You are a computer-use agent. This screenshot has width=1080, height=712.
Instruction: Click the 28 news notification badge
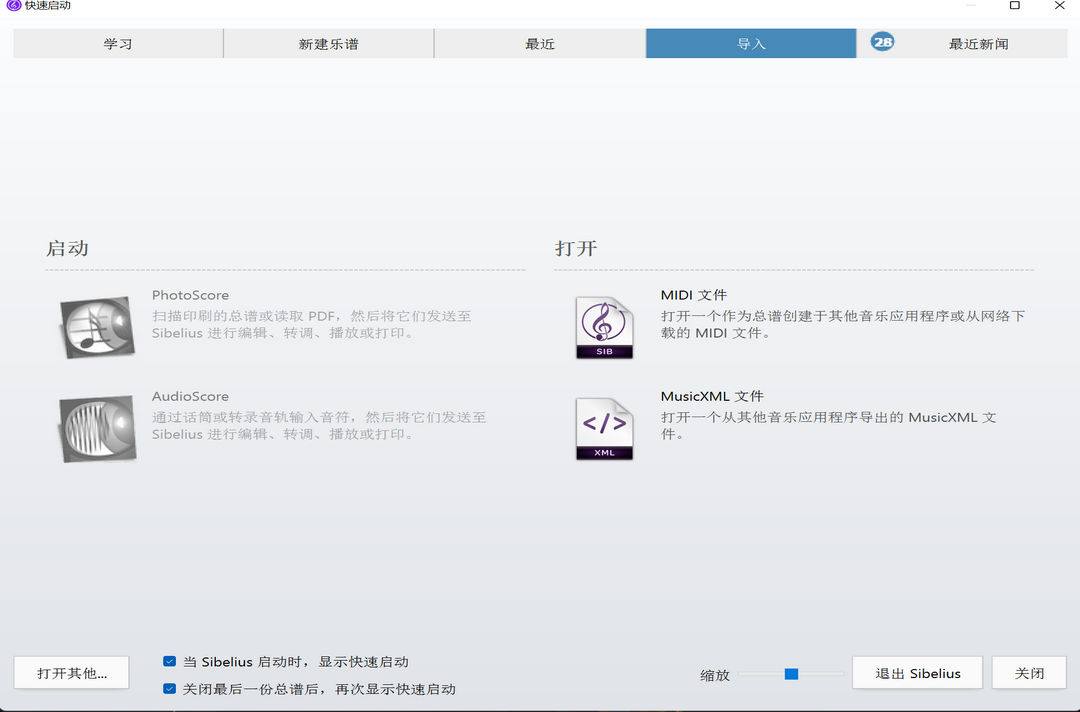[x=882, y=42]
